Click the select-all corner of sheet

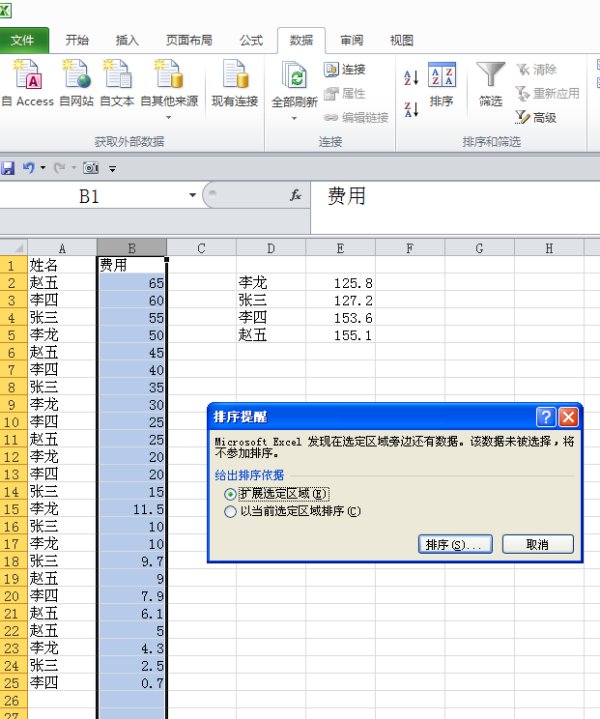tap(14, 248)
